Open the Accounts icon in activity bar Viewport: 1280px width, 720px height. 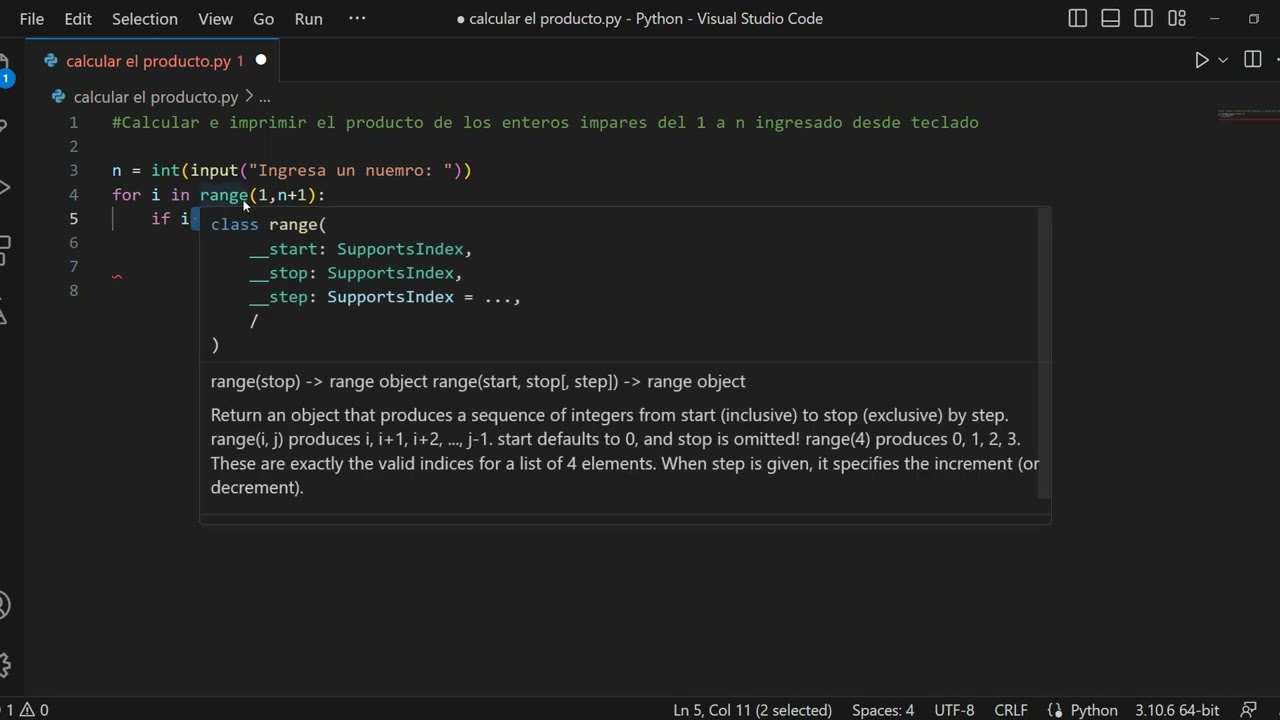click(x=5, y=605)
